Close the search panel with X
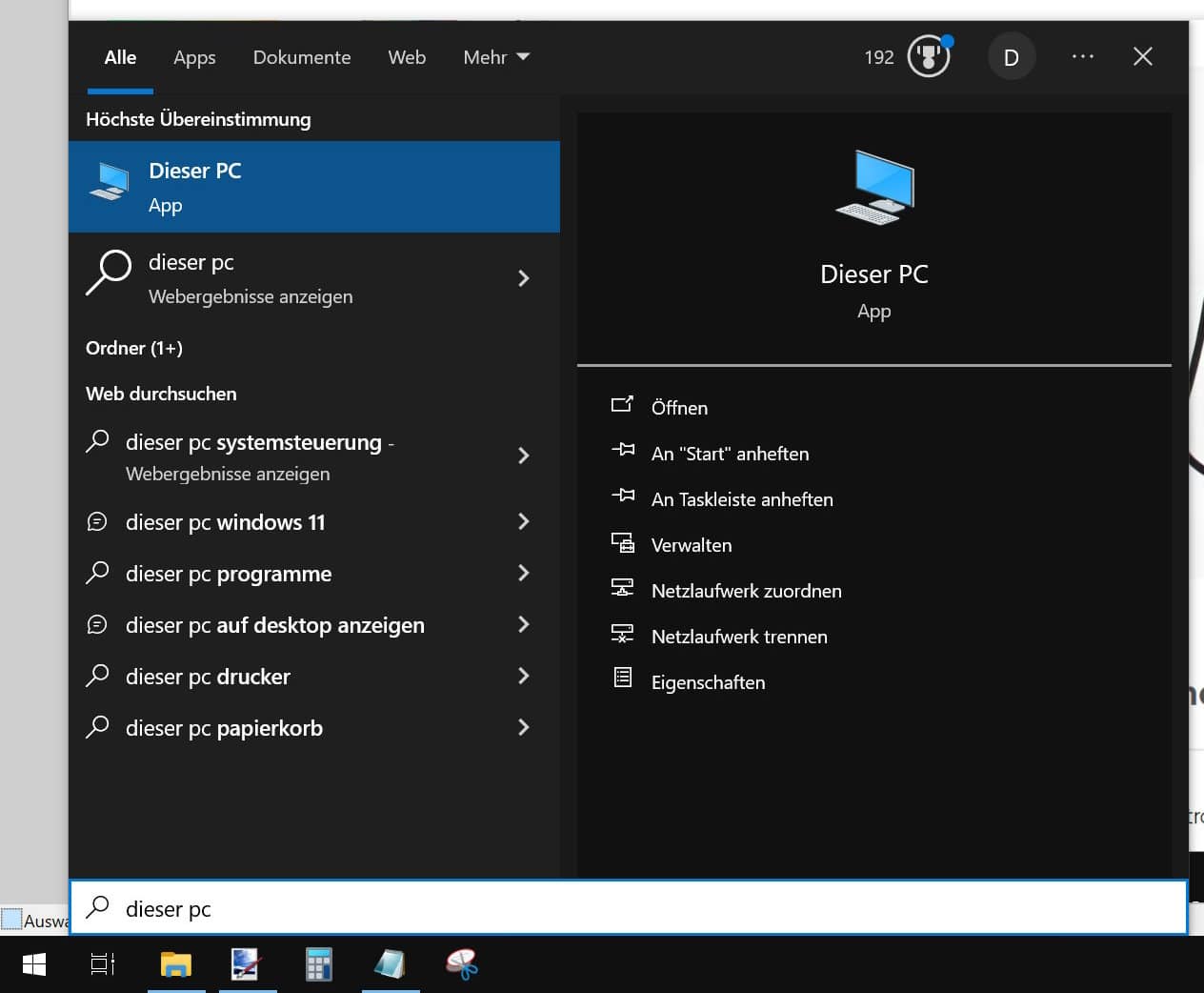This screenshot has width=1204, height=993. pyautogui.click(x=1143, y=56)
